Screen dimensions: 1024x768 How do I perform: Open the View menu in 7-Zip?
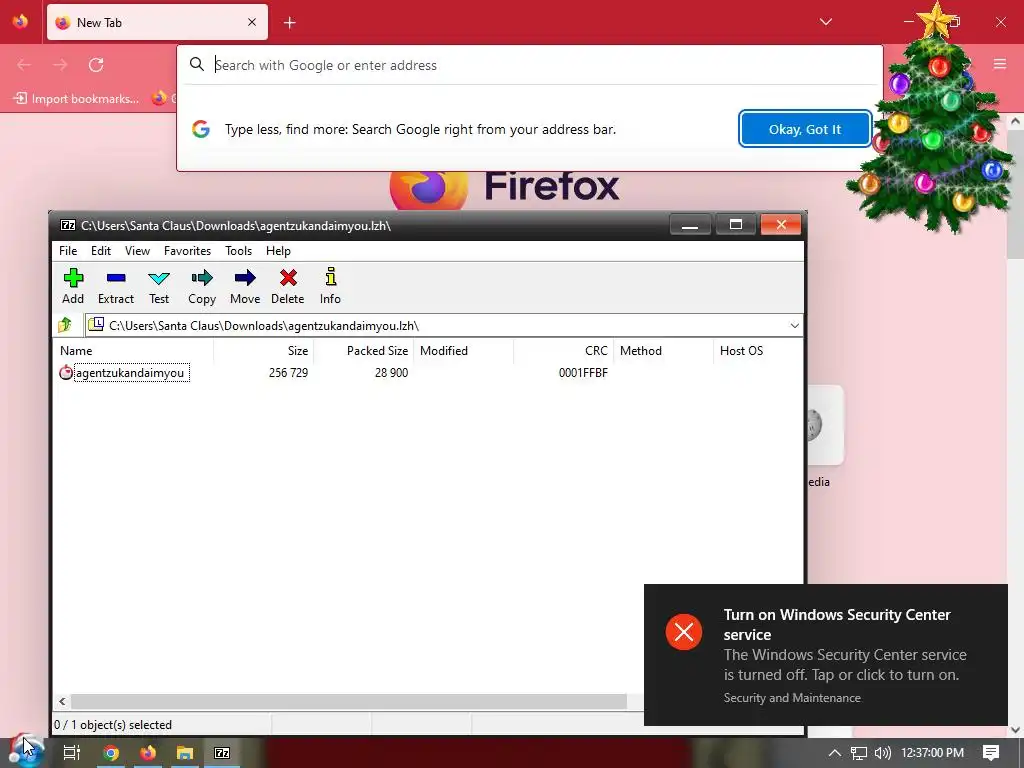[137, 251]
